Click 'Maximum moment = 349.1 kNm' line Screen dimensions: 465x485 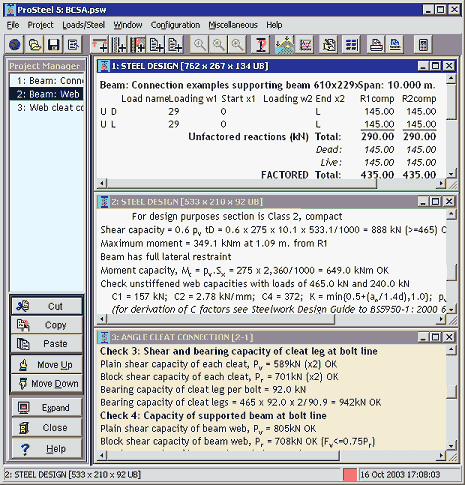click(214, 243)
